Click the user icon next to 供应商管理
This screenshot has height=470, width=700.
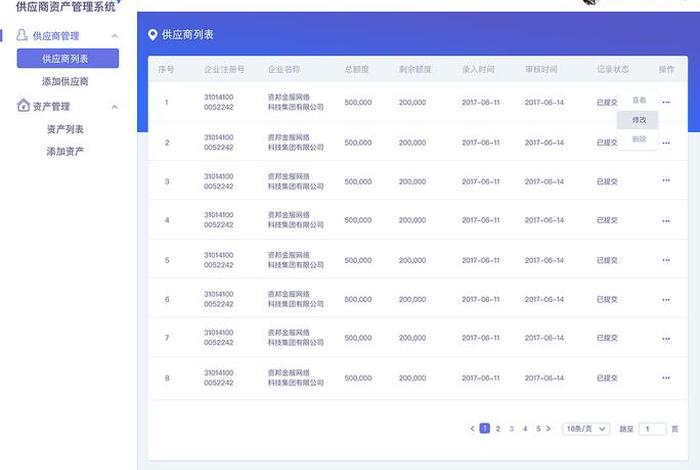click(x=22, y=35)
